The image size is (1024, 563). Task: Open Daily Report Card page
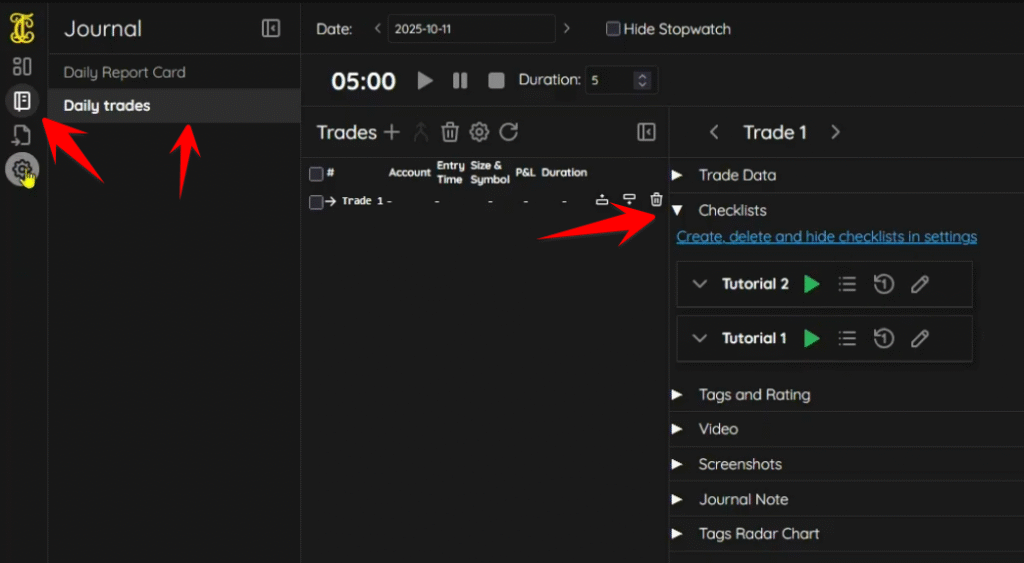(x=124, y=72)
